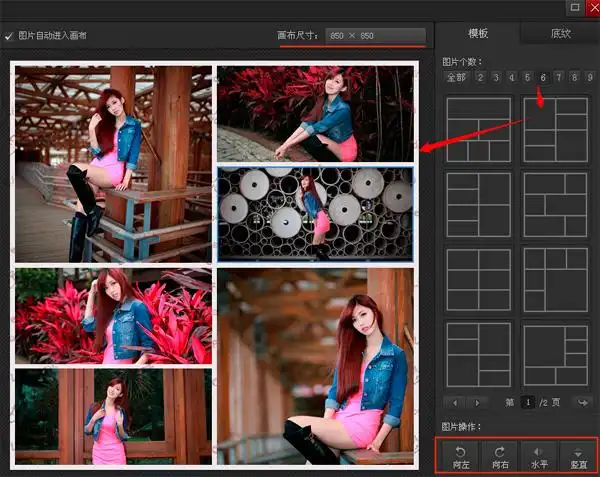Rotate image right with 向右 button
This screenshot has height=477, width=600.
point(499,456)
